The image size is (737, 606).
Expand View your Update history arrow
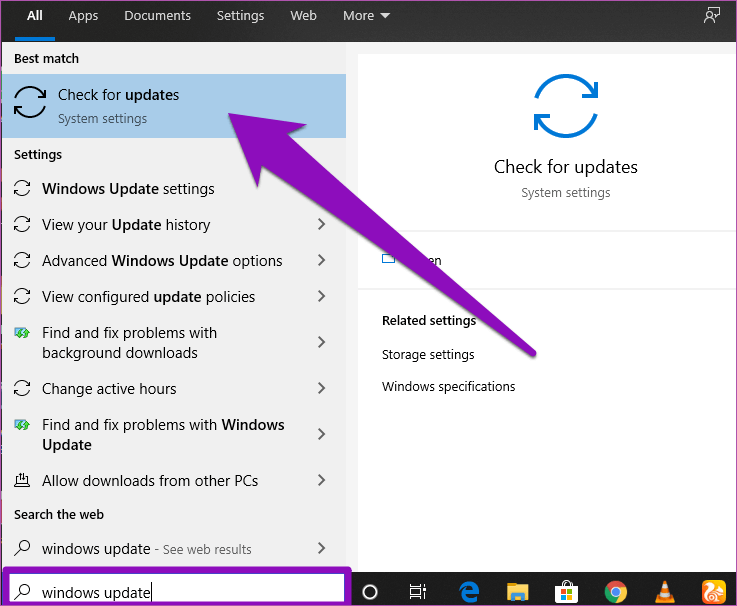(x=321, y=224)
